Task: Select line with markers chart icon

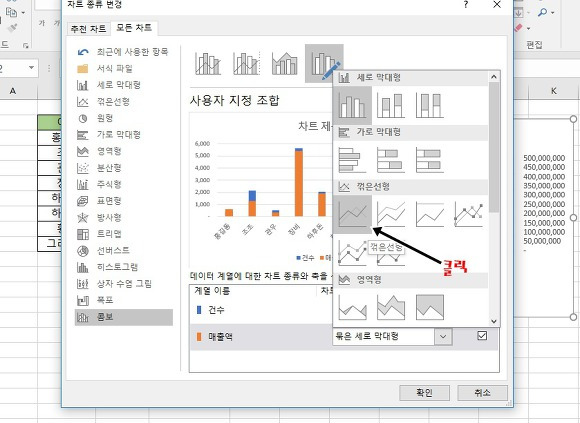Action: (x=468, y=214)
